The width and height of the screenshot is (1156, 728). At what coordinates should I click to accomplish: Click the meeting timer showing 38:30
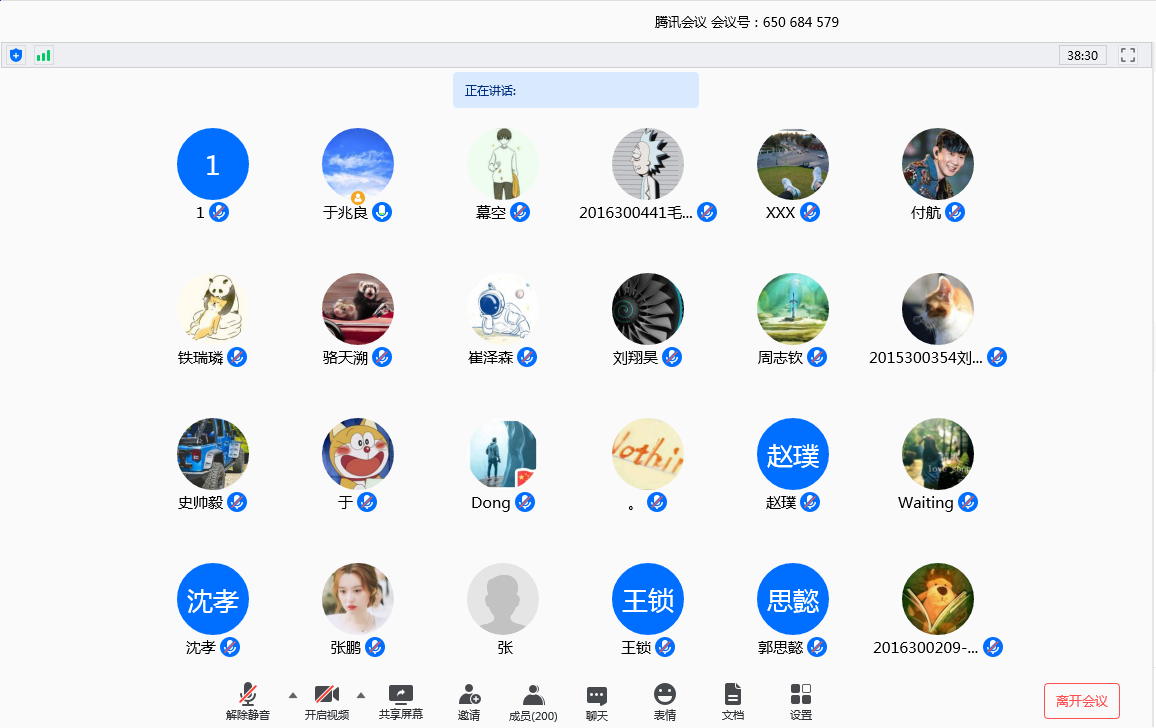pyautogui.click(x=1082, y=55)
